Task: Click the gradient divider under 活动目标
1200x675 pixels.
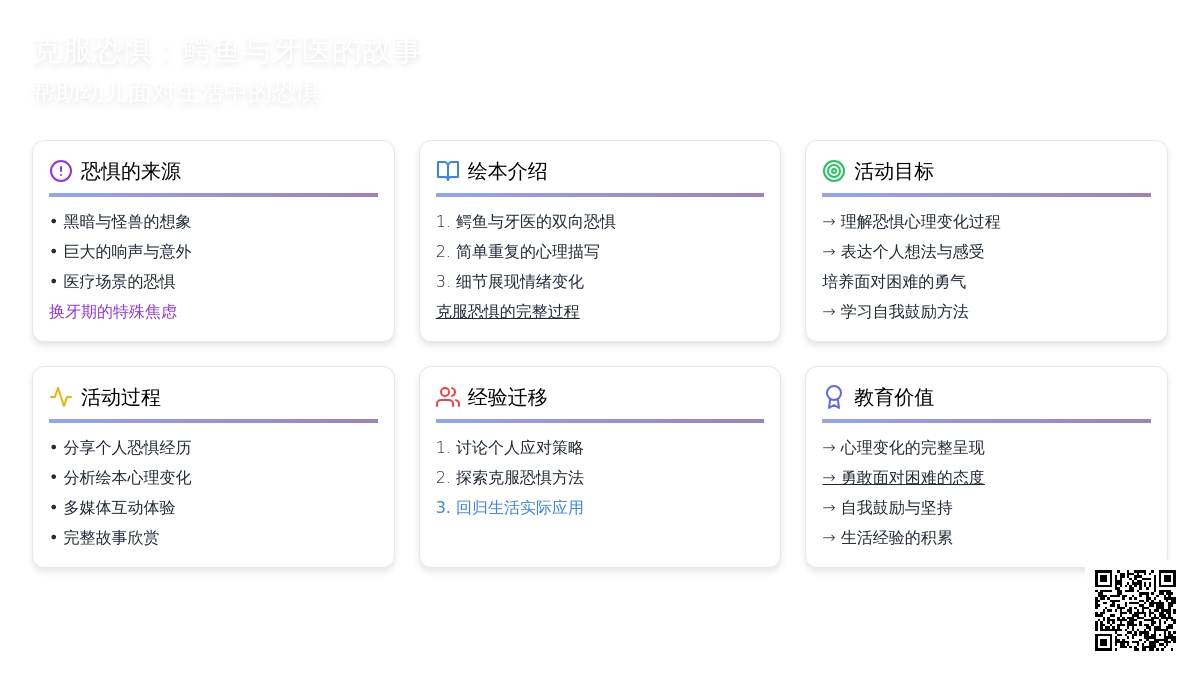Action: [x=986, y=194]
